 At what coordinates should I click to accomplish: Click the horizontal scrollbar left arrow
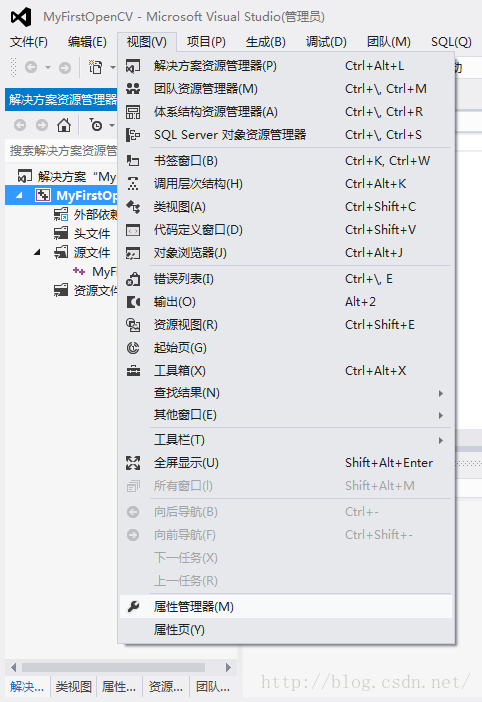point(13,668)
